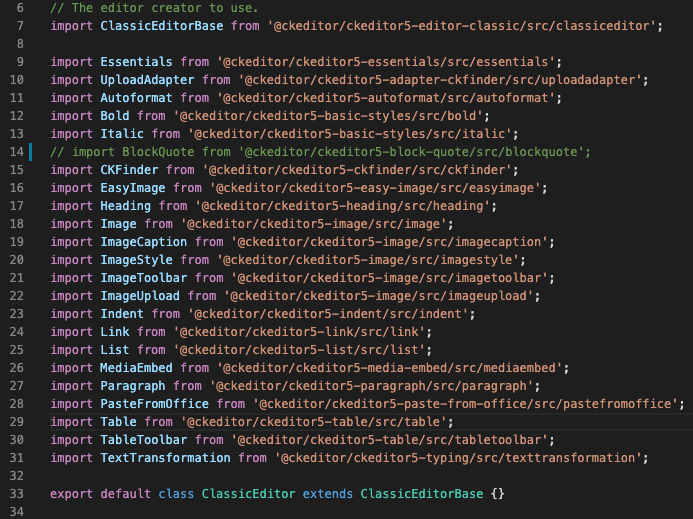The image size is (693, 519).
Task: Click the ImageUpload identifier
Action: pos(140,296)
